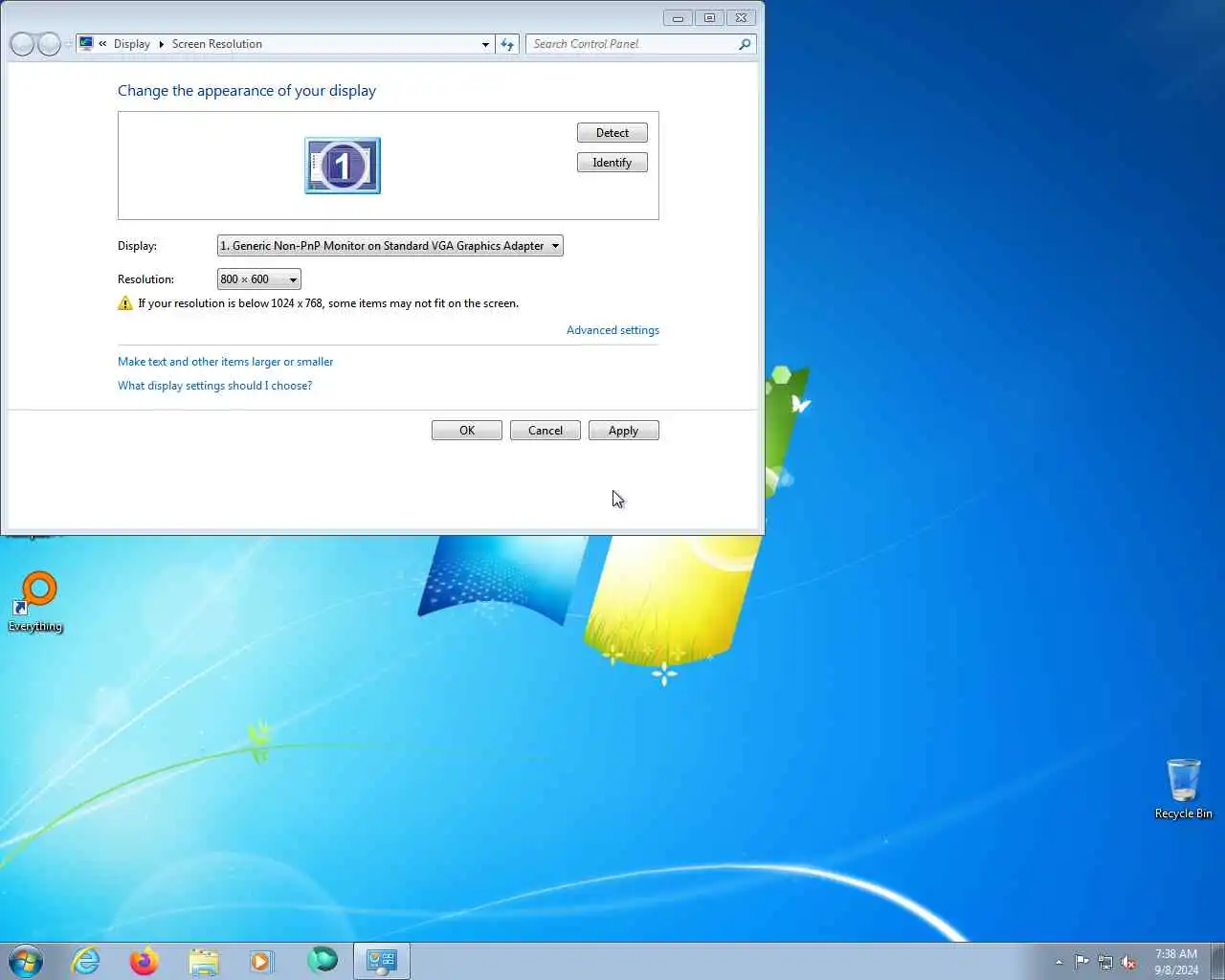This screenshot has height=980, width=1225.
Task: Click the Control Panel icon in address bar
Action: [x=87, y=44]
